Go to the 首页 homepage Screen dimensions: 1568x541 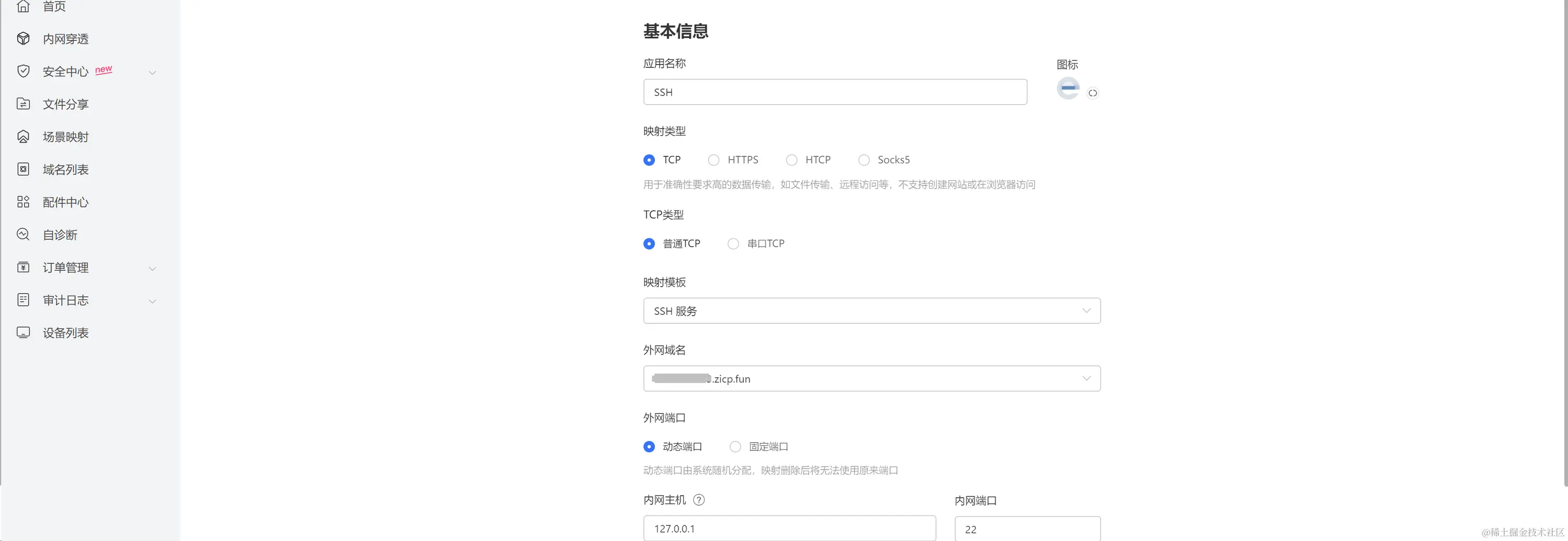point(53,7)
